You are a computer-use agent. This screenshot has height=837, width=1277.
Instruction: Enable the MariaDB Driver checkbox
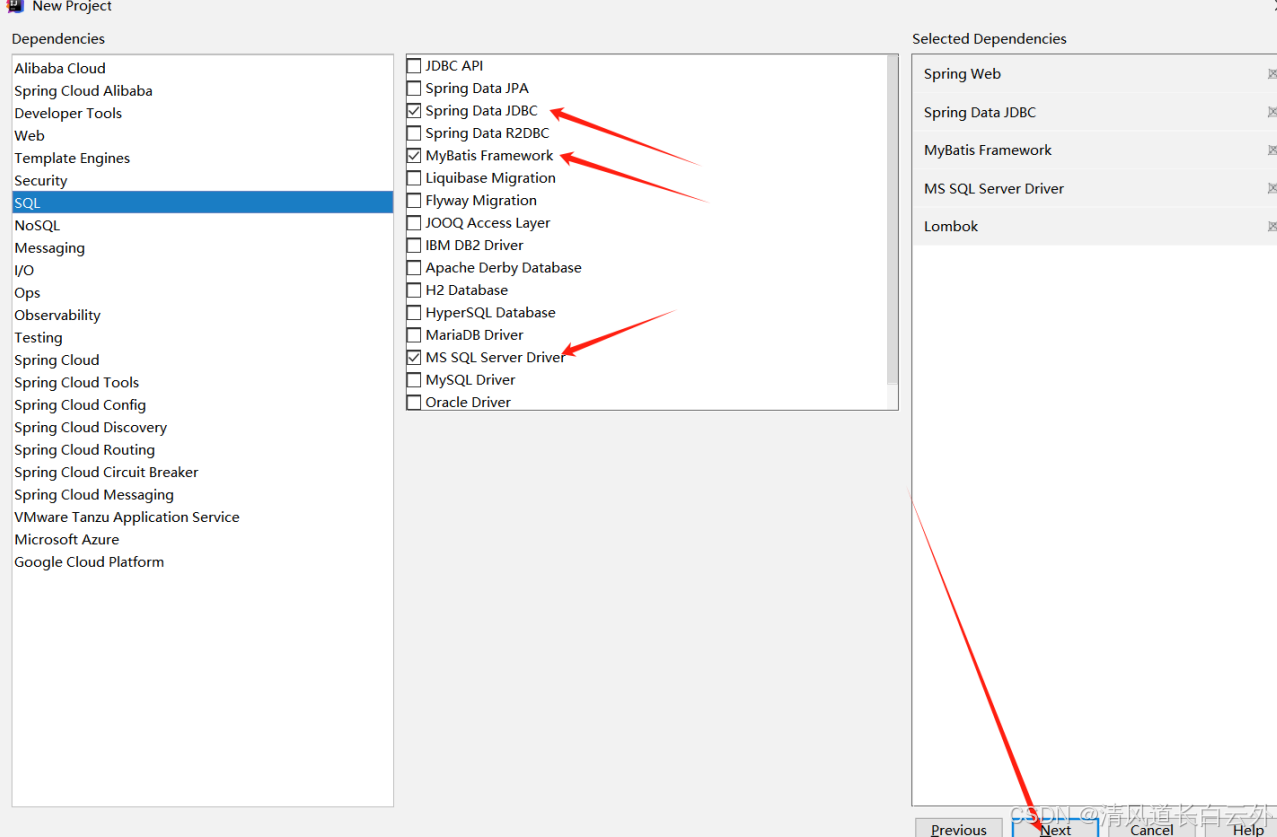414,335
